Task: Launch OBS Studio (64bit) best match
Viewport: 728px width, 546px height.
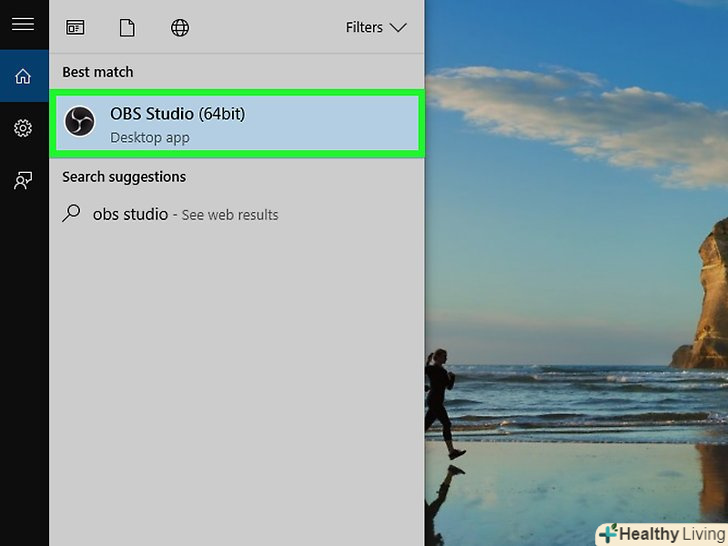Action: click(237, 124)
